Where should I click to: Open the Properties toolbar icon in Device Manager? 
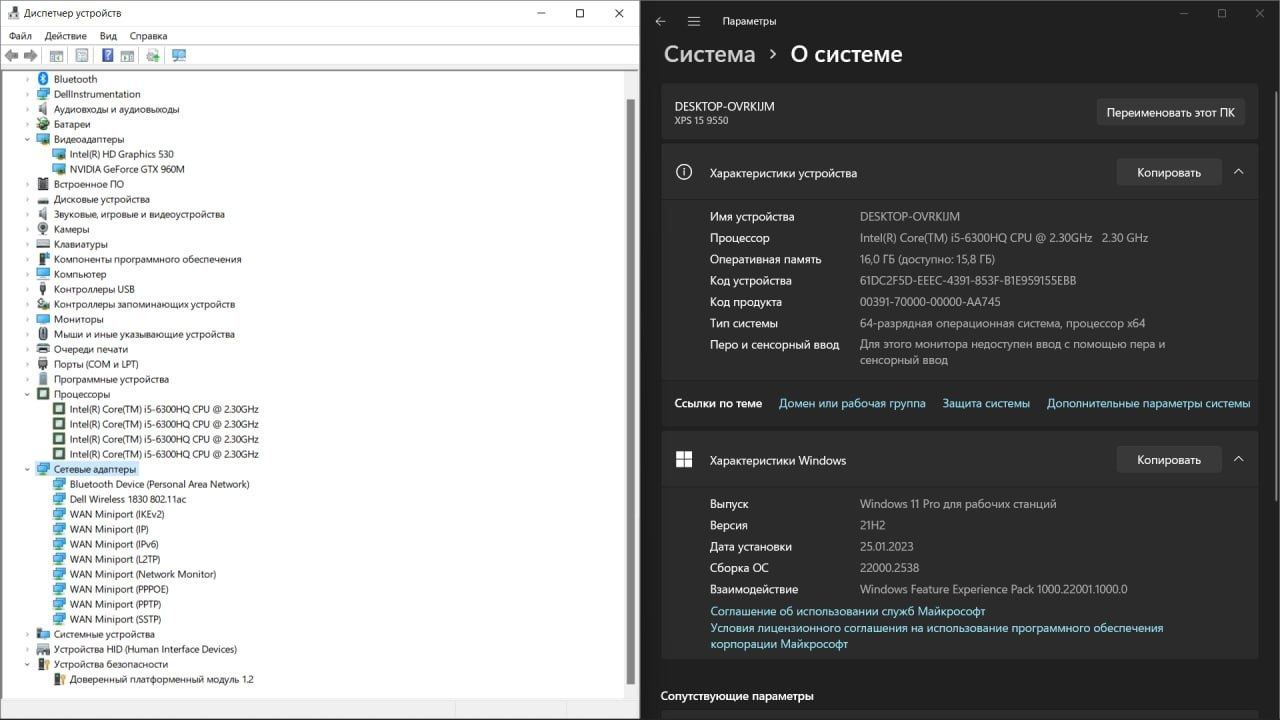click(x=82, y=56)
